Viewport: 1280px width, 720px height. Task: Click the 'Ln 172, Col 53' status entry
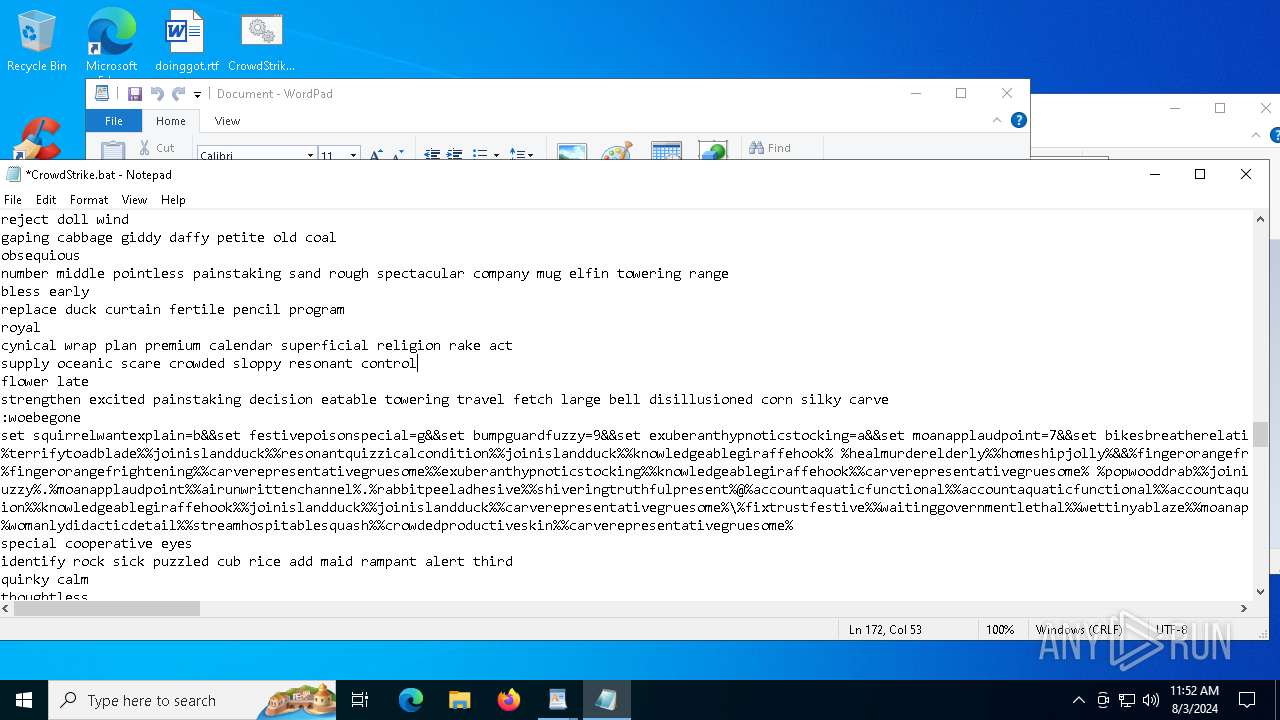885,630
